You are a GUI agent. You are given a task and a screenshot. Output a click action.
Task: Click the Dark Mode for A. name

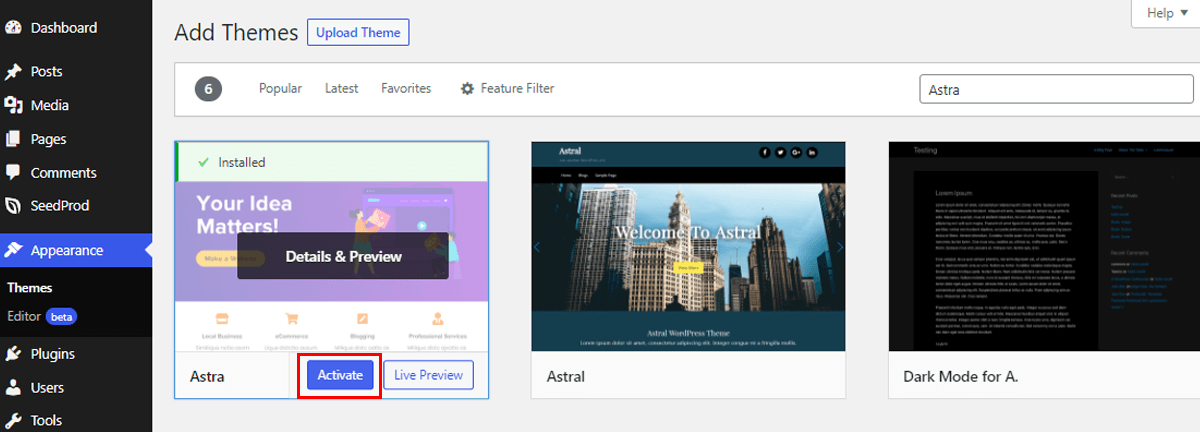[961, 377]
